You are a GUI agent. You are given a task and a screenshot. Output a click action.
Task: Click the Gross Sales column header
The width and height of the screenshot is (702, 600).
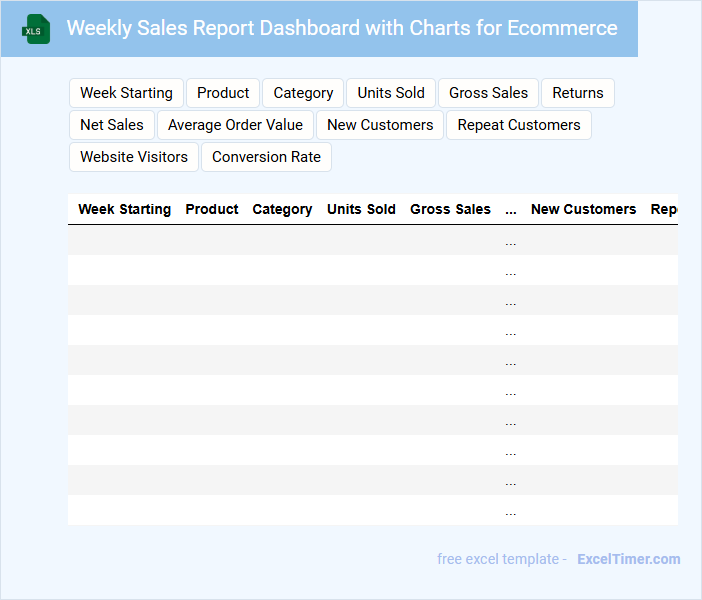pos(450,209)
